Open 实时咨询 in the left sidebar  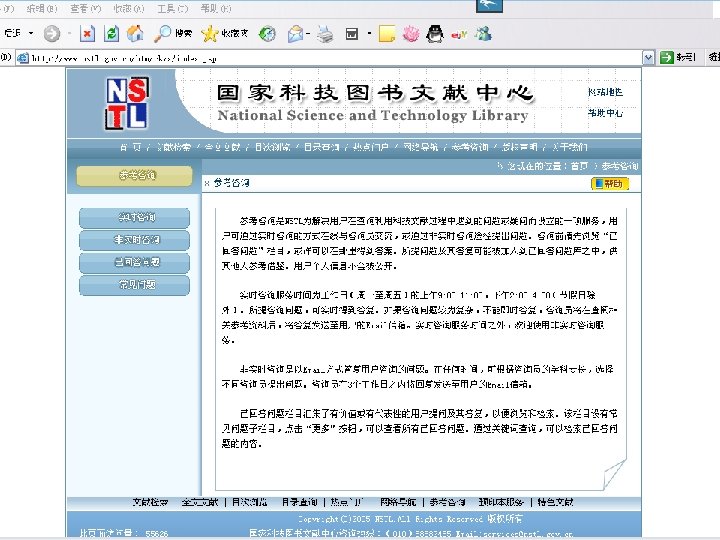(x=134, y=217)
